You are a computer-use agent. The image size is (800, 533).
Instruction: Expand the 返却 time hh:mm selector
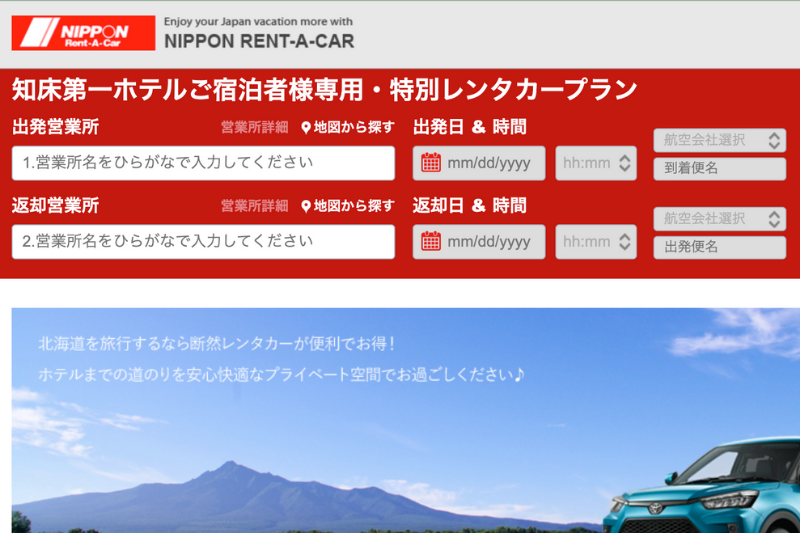coord(596,241)
